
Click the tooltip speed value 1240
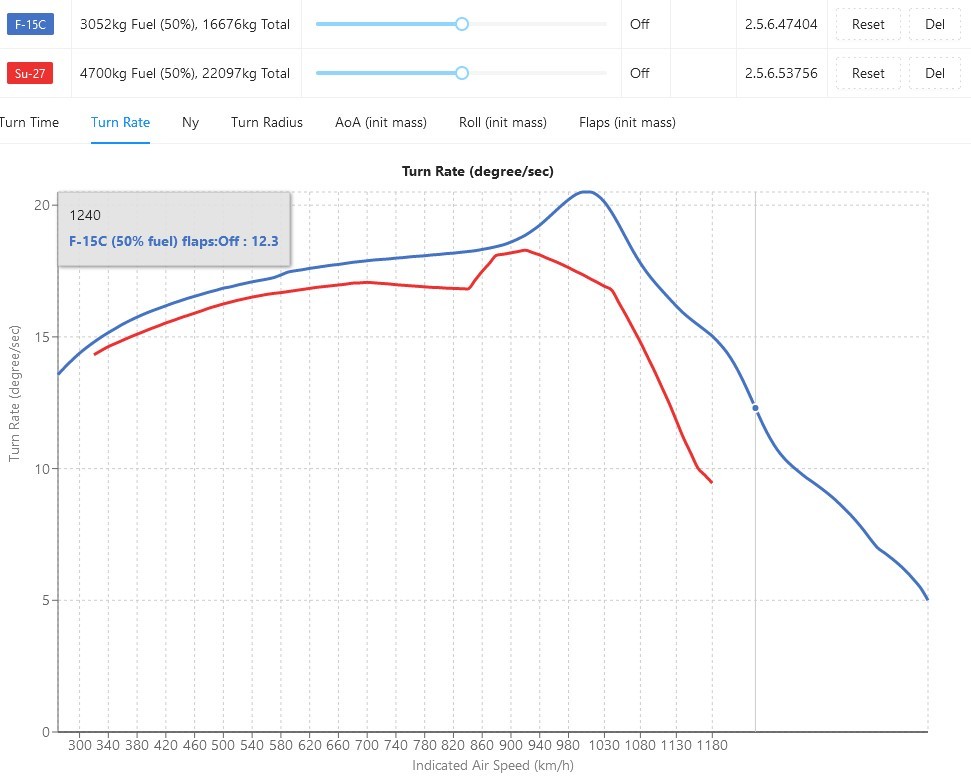[85, 215]
